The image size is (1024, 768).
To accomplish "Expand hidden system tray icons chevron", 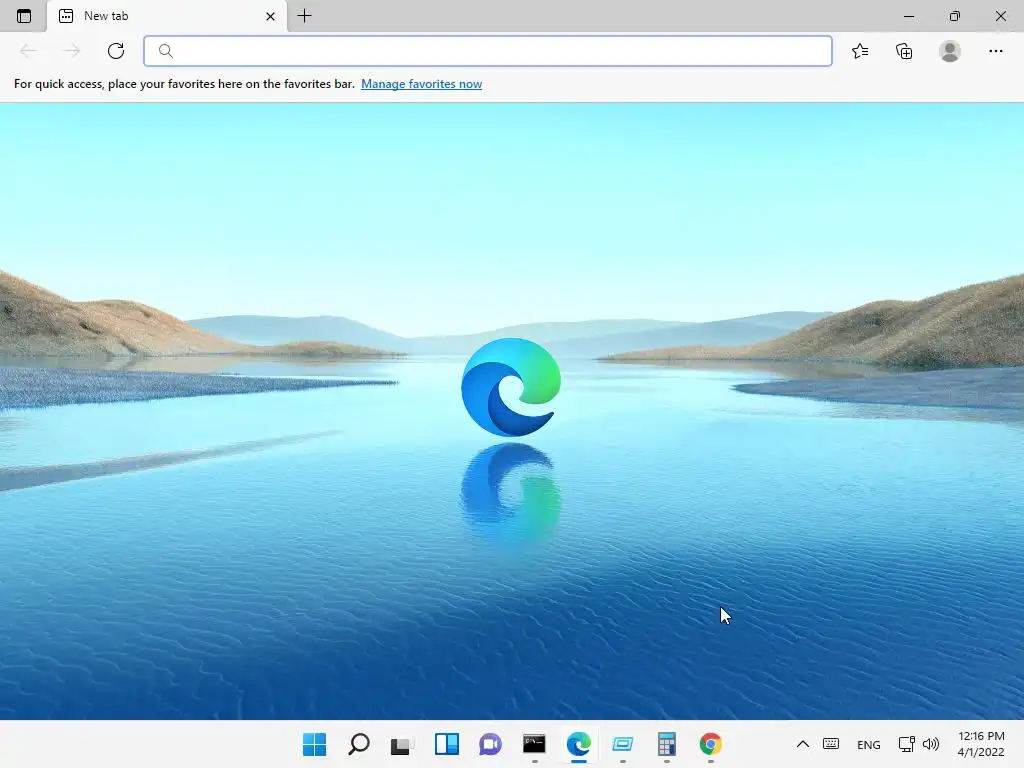I will 803,744.
